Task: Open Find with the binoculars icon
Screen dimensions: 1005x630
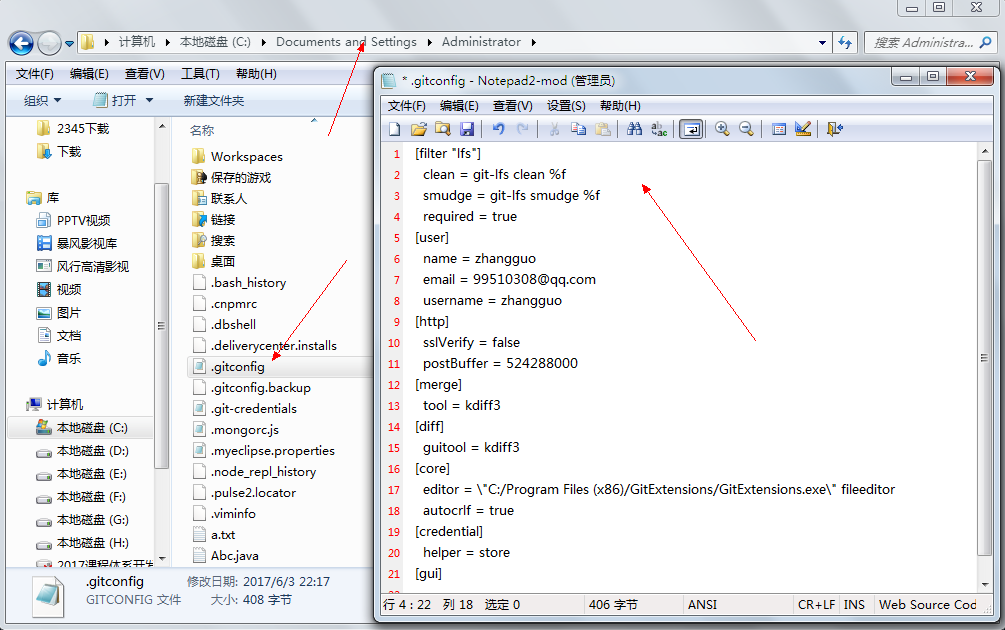Action: [x=634, y=129]
